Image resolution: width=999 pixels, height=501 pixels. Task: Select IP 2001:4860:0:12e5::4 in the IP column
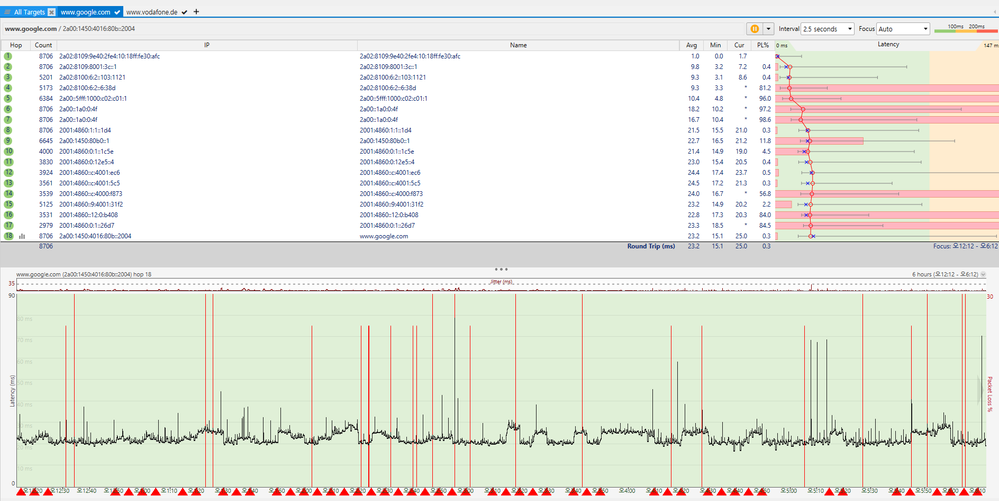pos(86,162)
